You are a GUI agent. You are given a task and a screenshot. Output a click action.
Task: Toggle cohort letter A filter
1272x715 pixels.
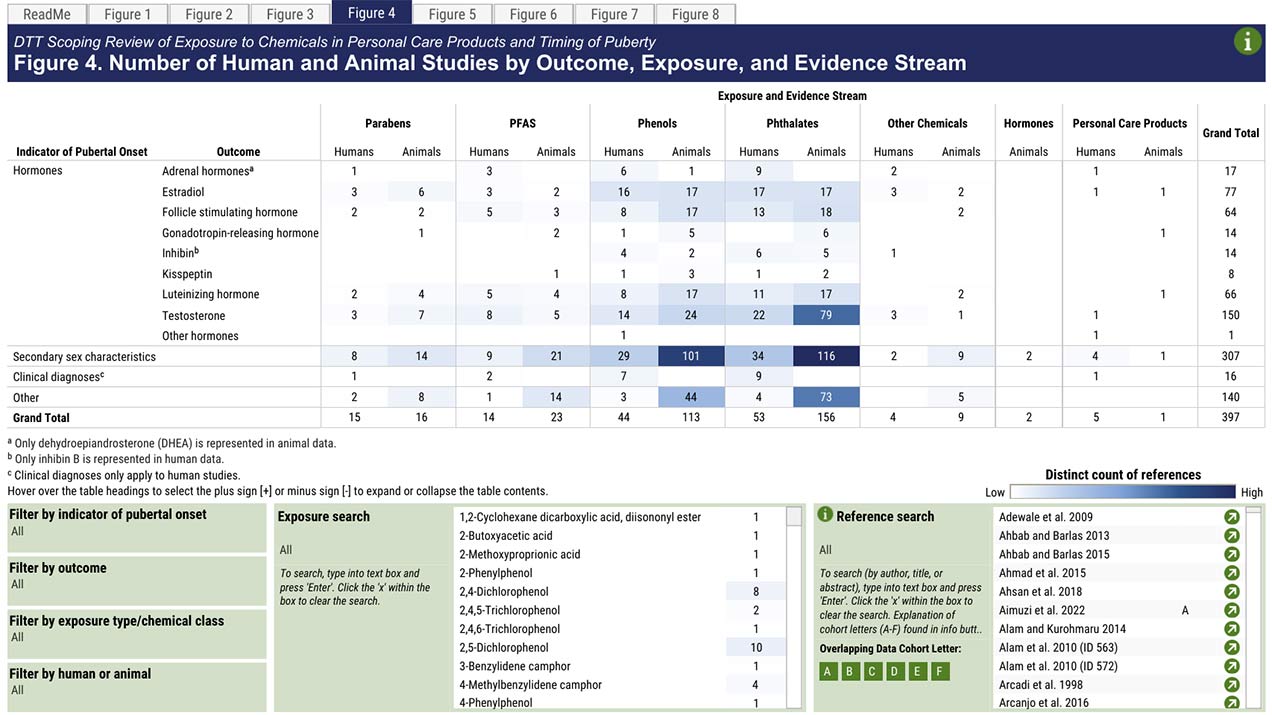(827, 671)
